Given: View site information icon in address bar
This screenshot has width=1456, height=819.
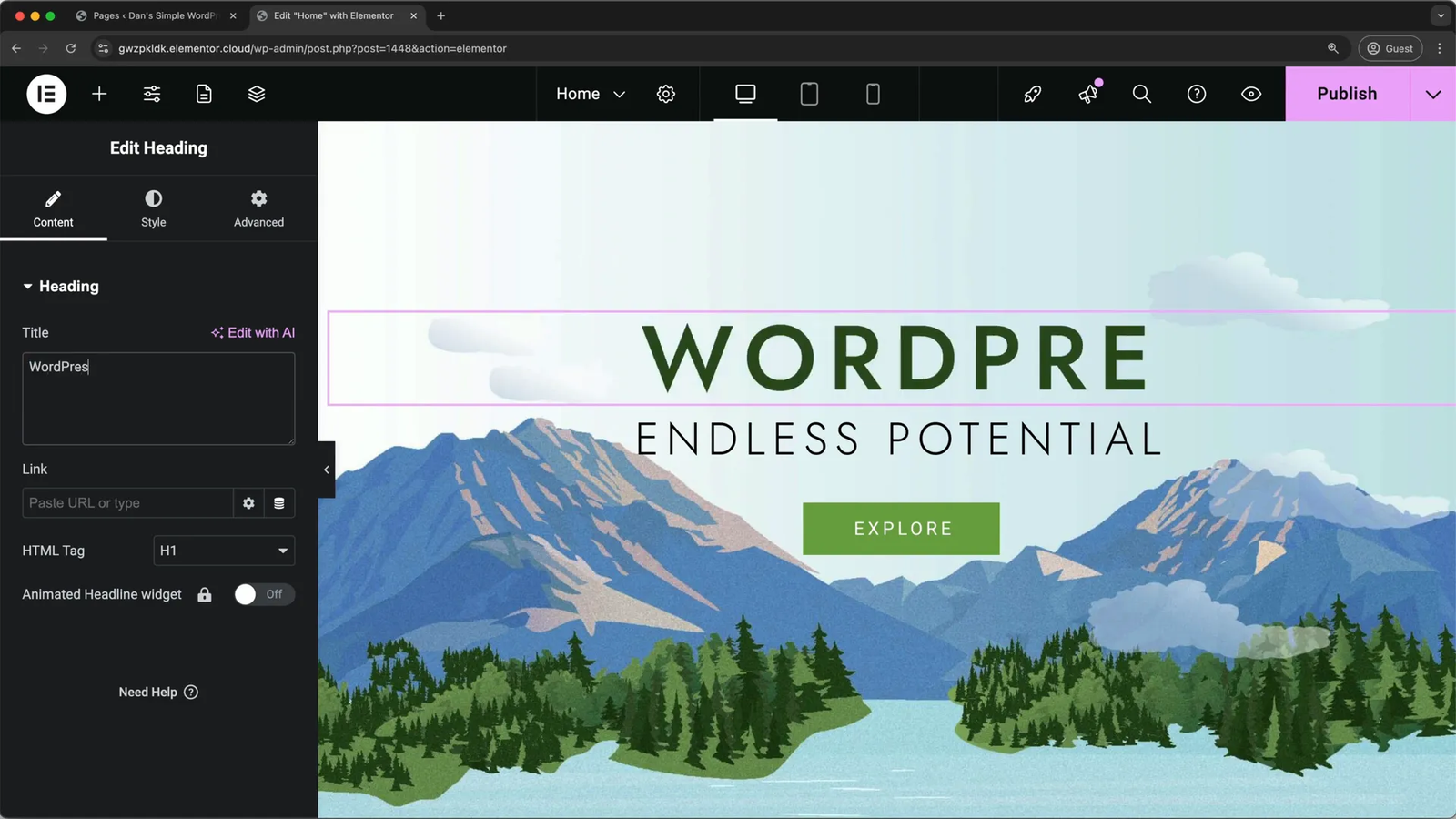Looking at the screenshot, I should click(x=103, y=48).
